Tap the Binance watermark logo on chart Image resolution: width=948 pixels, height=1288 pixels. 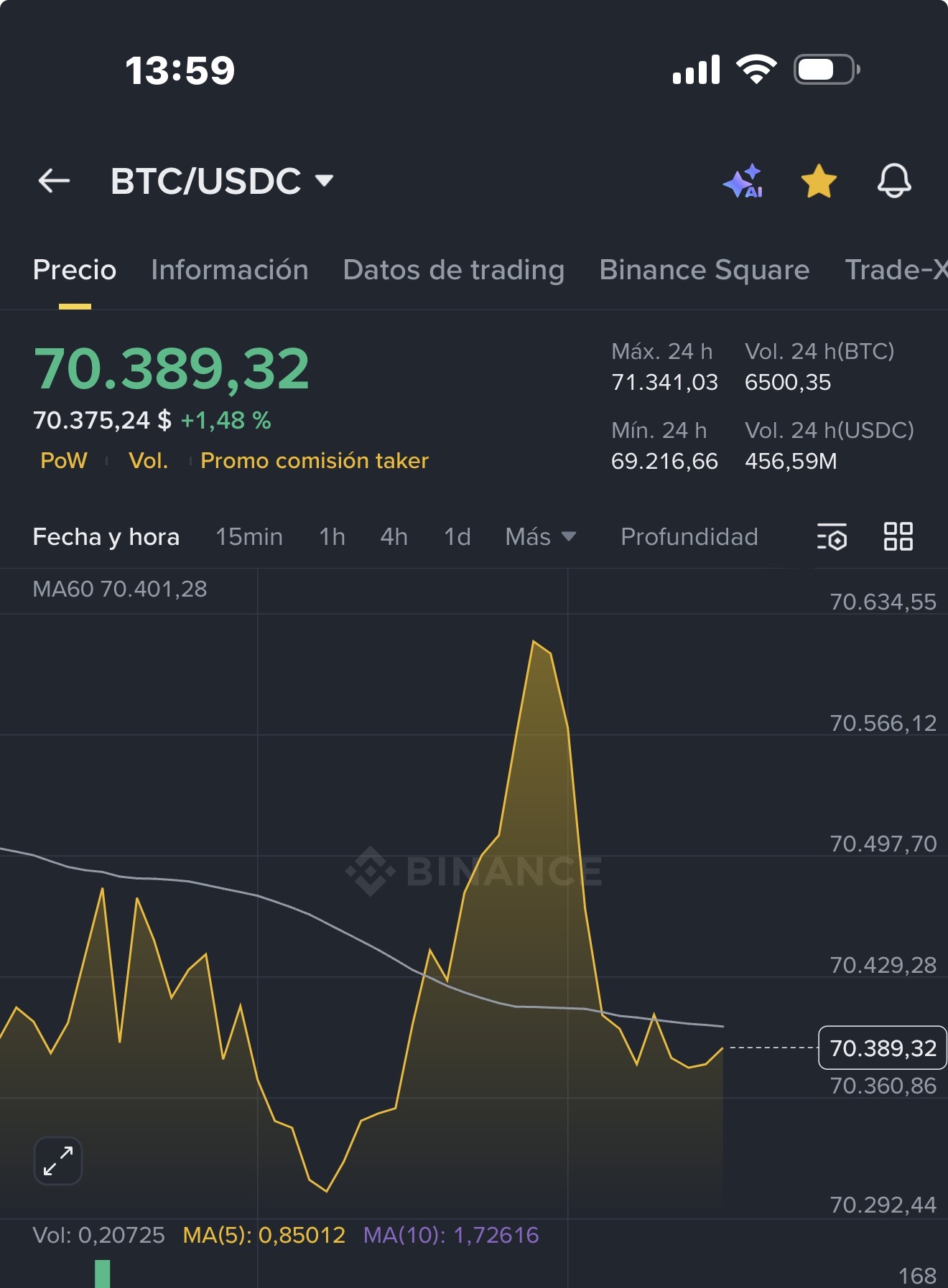[474, 871]
